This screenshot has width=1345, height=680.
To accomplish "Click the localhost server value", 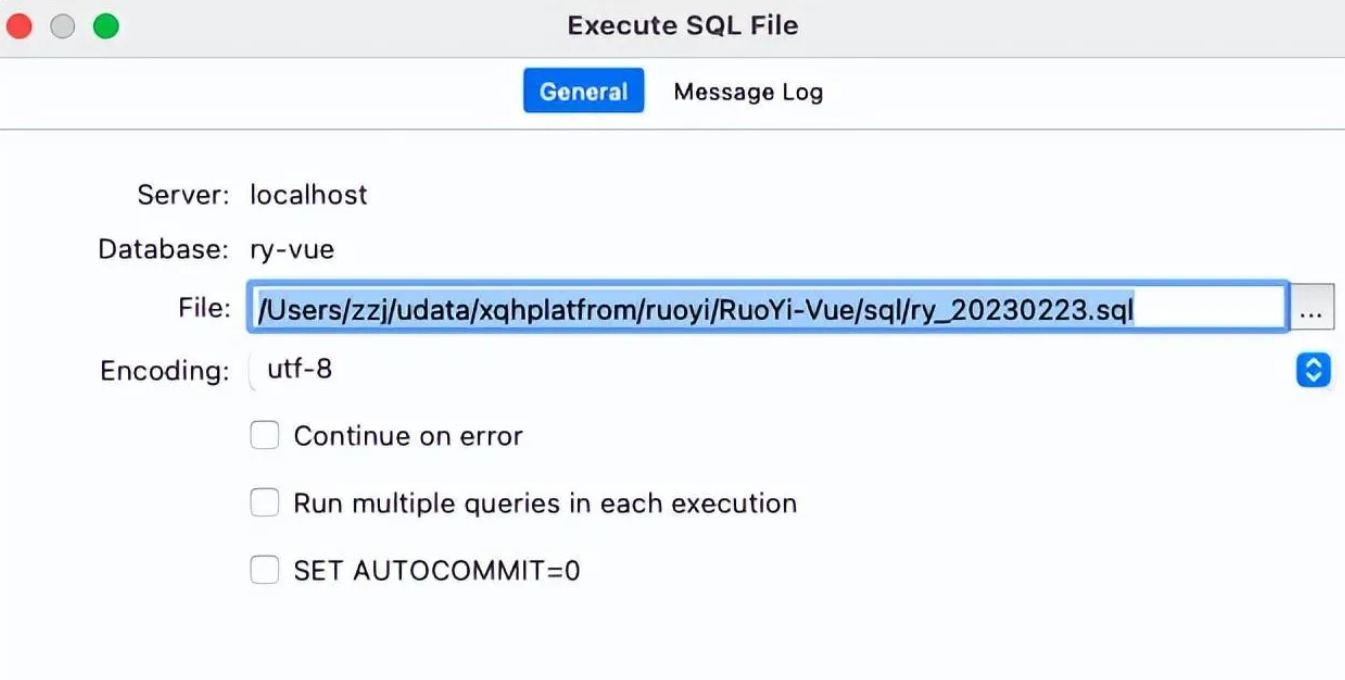I will (x=308, y=194).
